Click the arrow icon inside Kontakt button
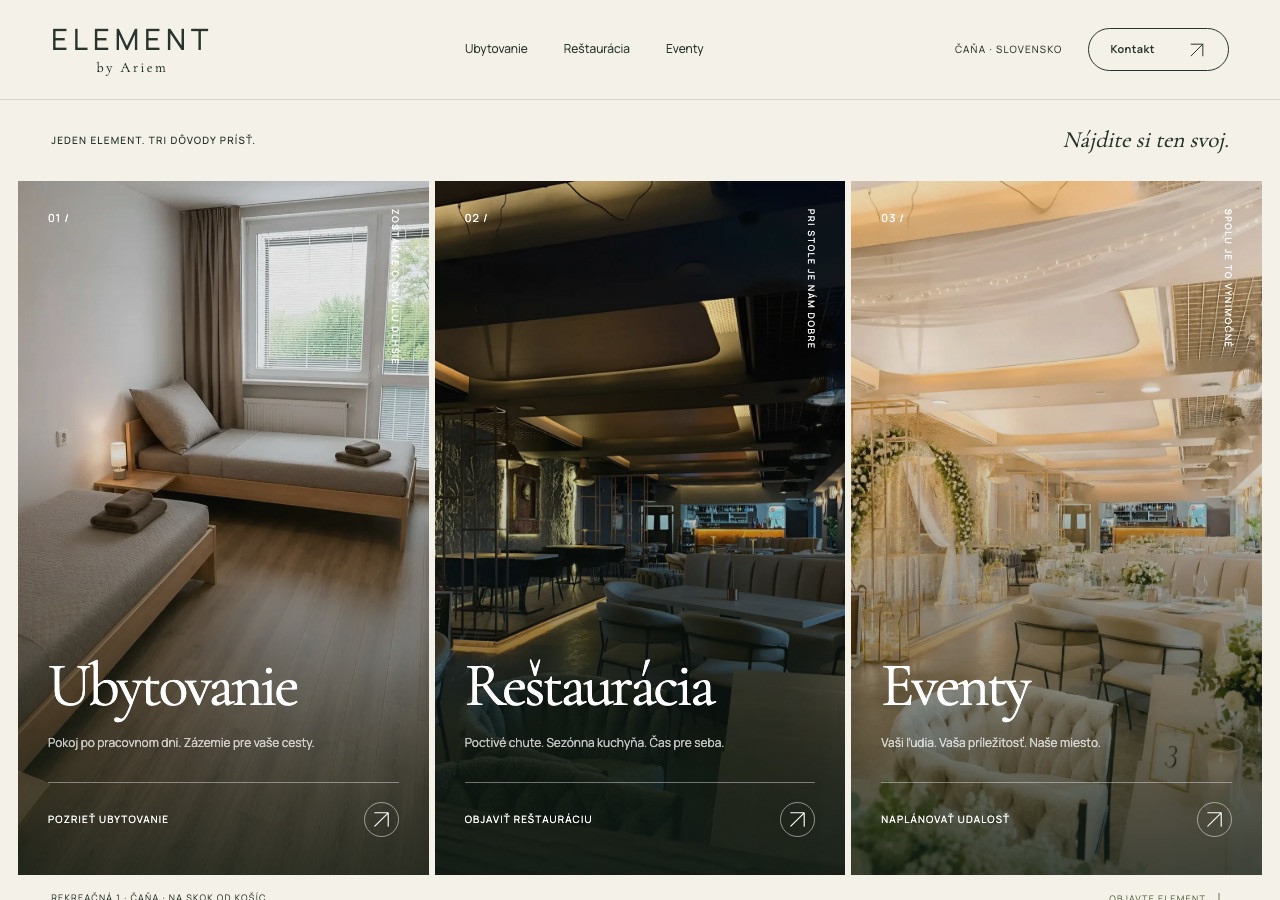This screenshot has width=1280, height=900. tap(1196, 50)
